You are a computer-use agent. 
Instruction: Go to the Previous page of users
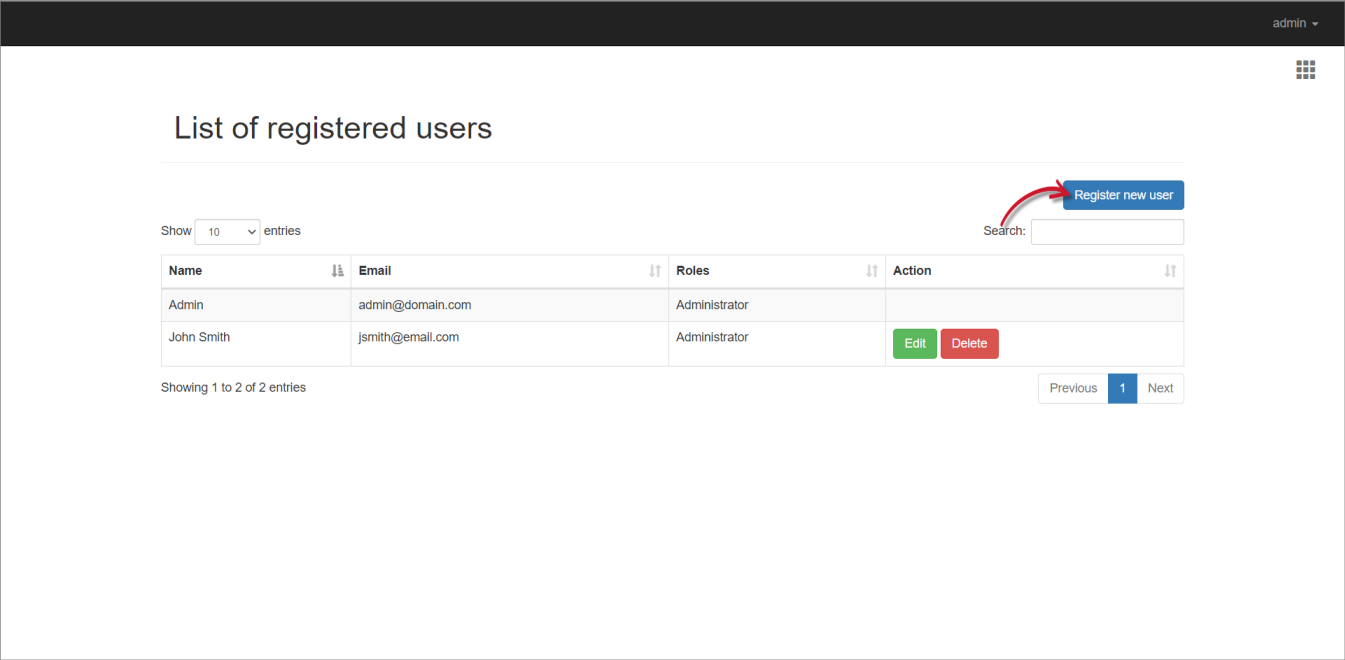tap(1072, 388)
